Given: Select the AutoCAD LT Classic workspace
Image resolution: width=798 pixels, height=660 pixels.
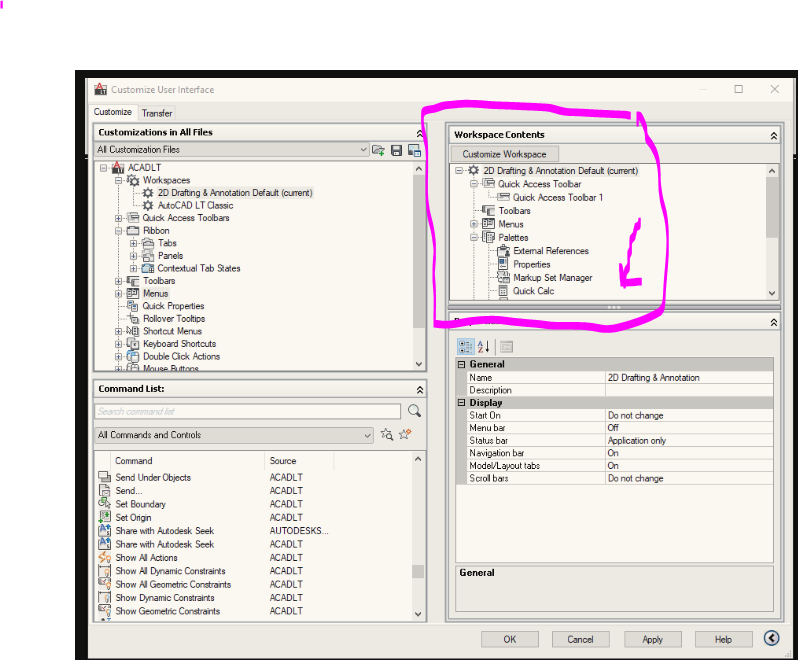Looking at the screenshot, I should pos(195,206).
